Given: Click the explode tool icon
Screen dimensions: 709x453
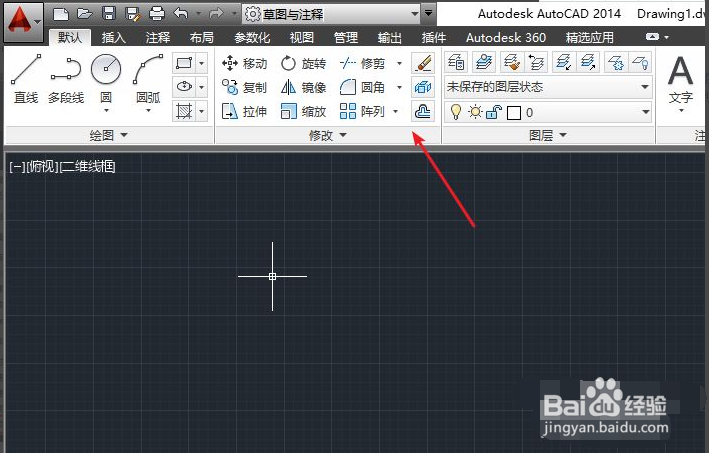Looking at the screenshot, I should click(423, 87).
